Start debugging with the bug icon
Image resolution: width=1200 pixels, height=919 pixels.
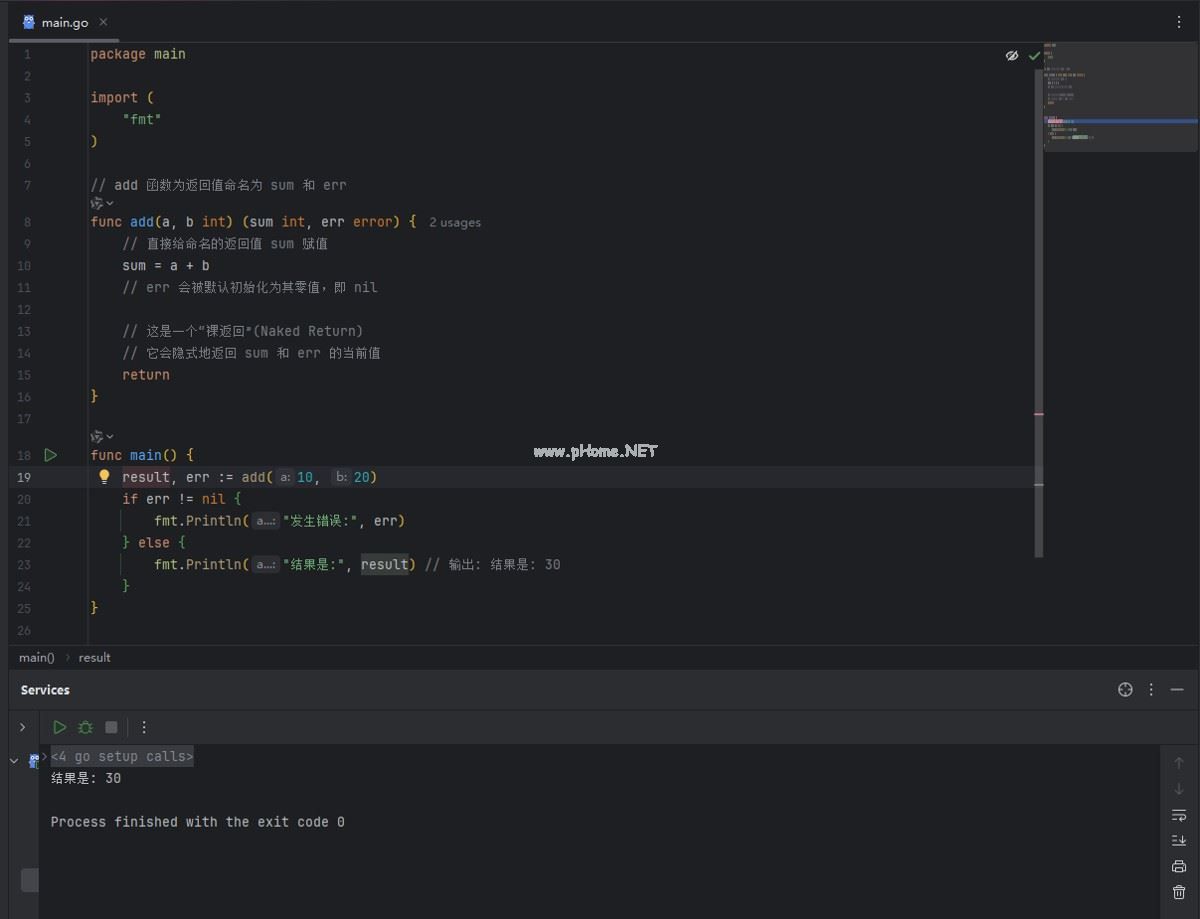86,727
